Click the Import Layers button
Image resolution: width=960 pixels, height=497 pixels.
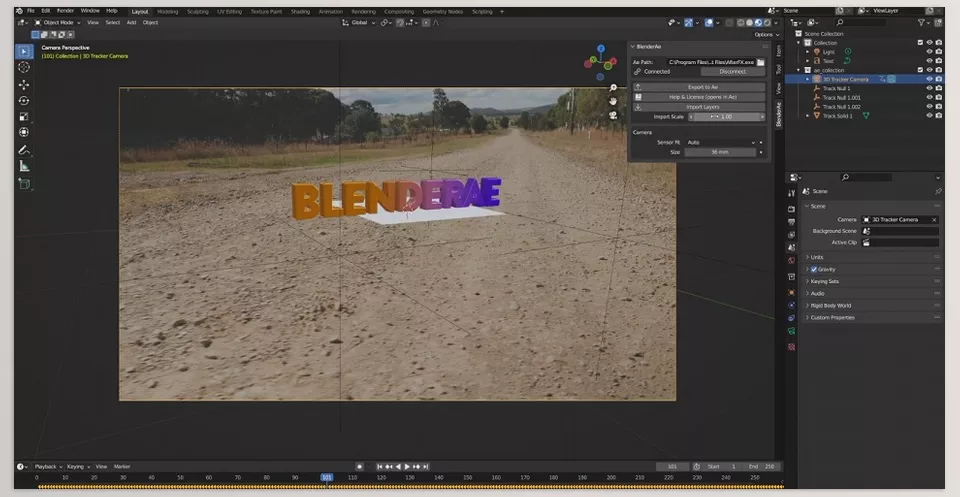[699, 107]
